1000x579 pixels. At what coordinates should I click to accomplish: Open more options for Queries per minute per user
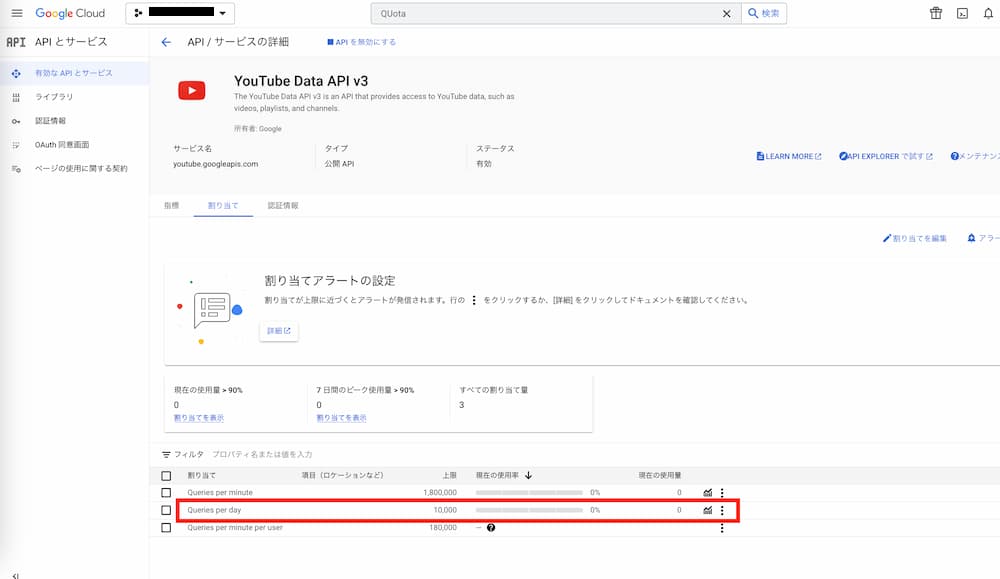coord(722,528)
